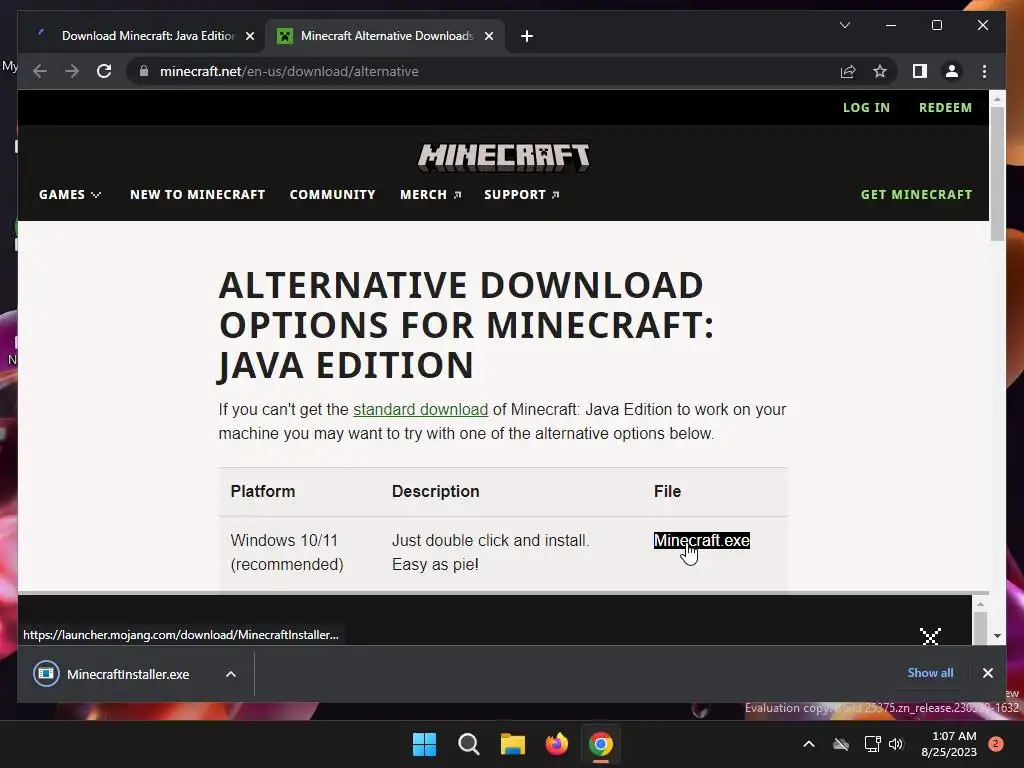The image size is (1024, 768).
Task: Click the Alternative Download Options heading
Action: click(466, 325)
